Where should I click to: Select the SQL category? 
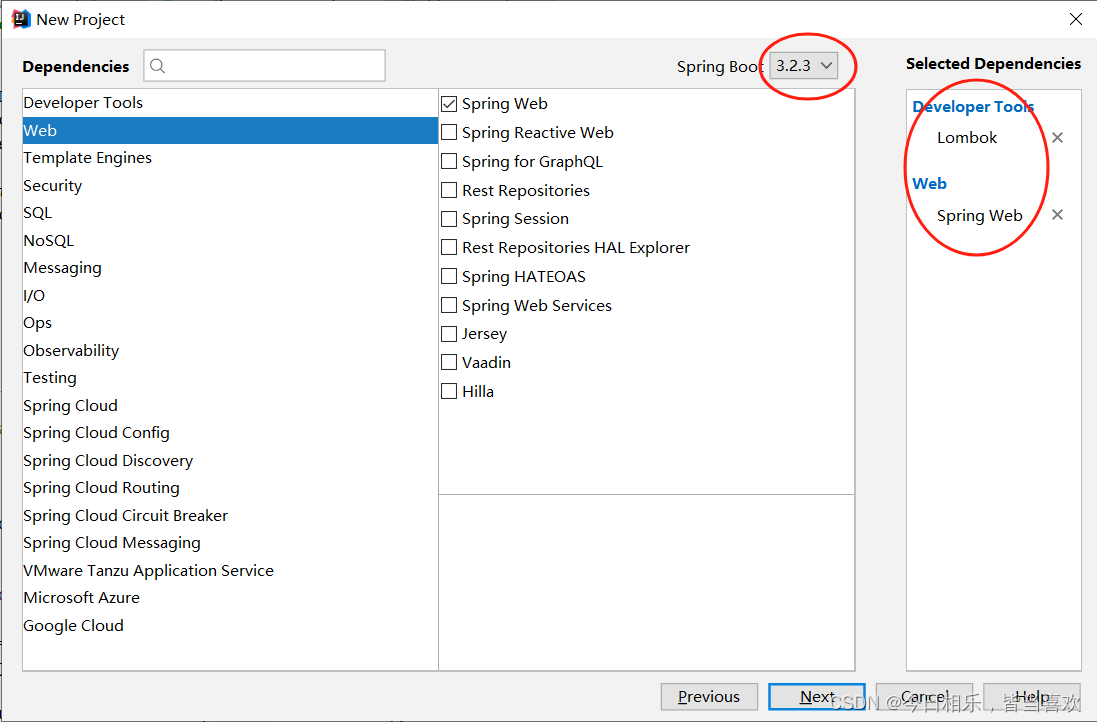tap(230, 213)
